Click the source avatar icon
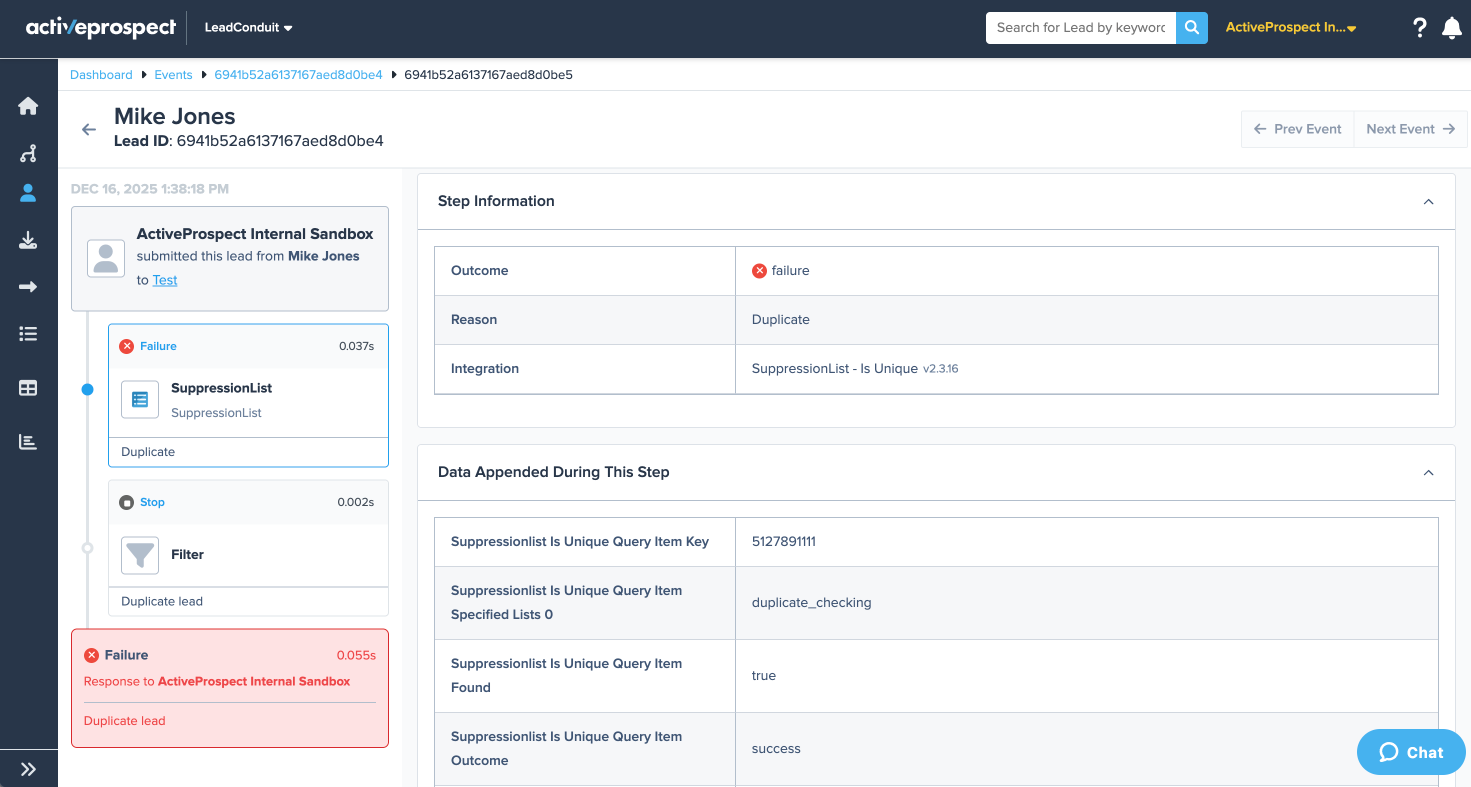The width and height of the screenshot is (1471, 787). (x=105, y=258)
